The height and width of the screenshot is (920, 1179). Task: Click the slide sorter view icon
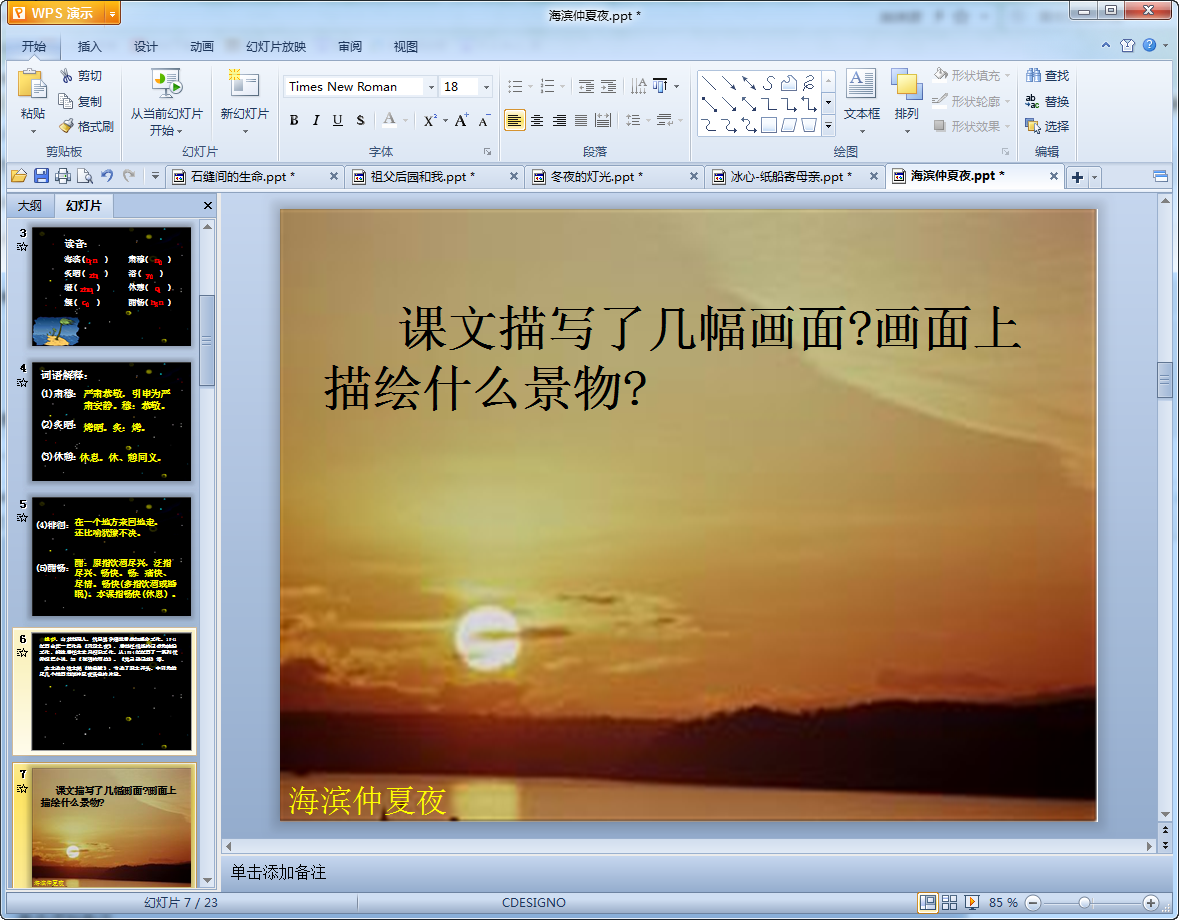949,902
